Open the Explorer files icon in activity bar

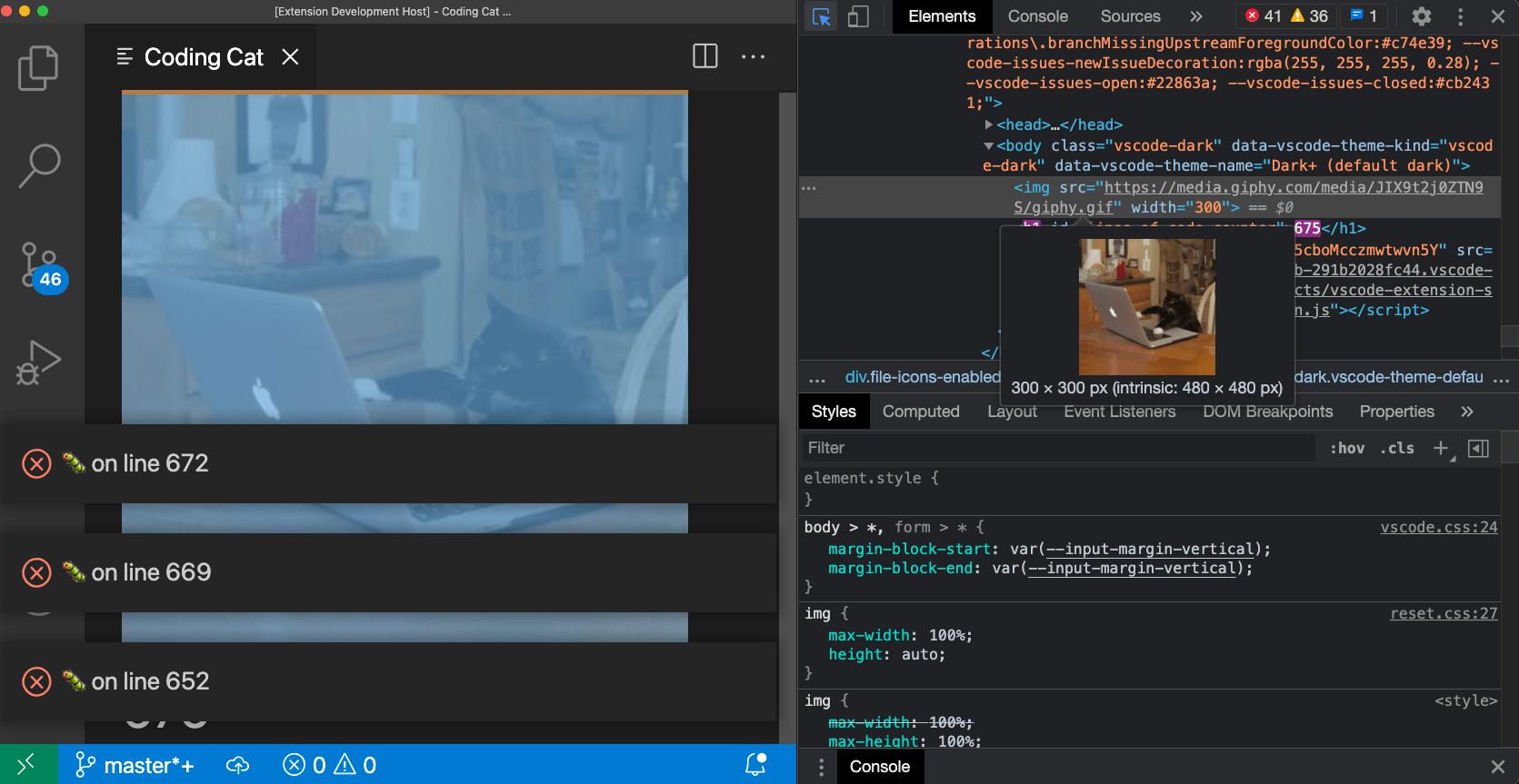point(38,68)
